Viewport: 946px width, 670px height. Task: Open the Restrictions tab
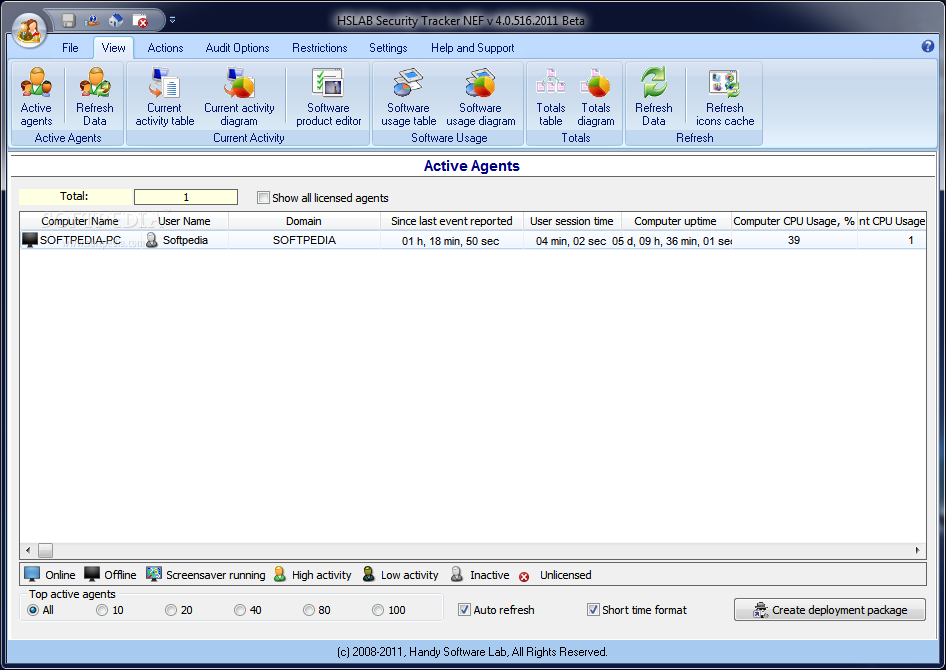pyautogui.click(x=320, y=48)
